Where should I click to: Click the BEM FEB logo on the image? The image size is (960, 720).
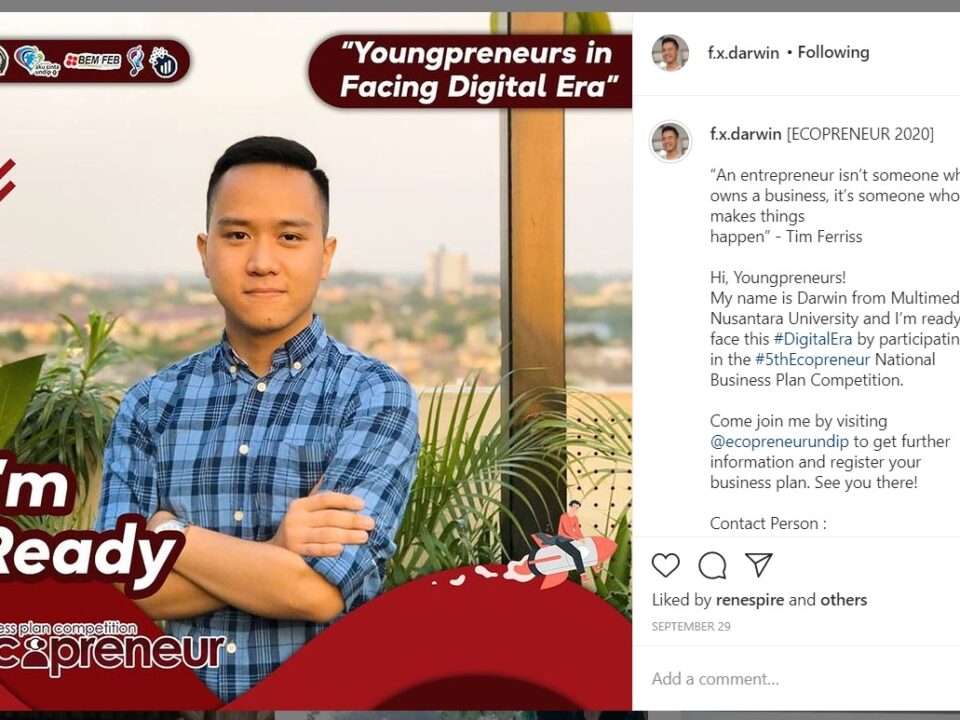pos(92,61)
